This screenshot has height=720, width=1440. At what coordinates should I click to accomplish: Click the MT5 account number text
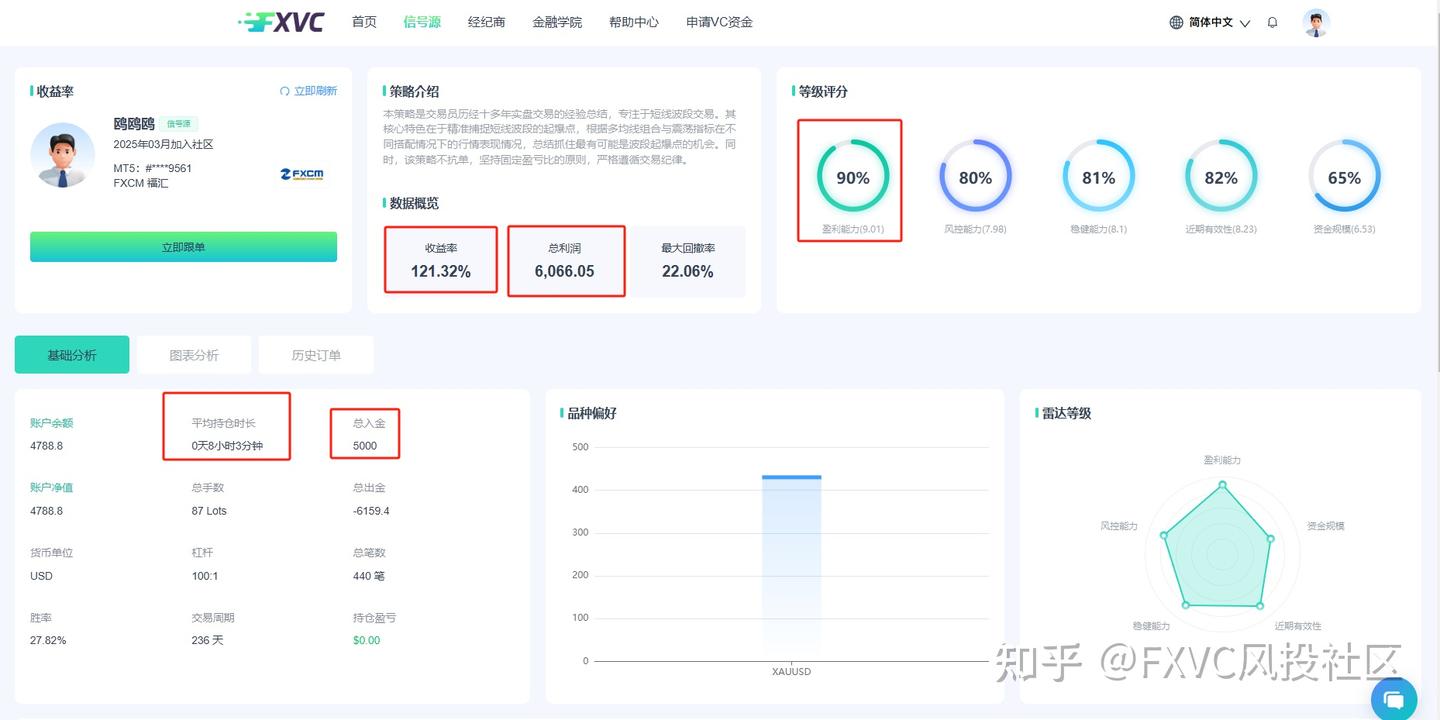click(152, 168)
